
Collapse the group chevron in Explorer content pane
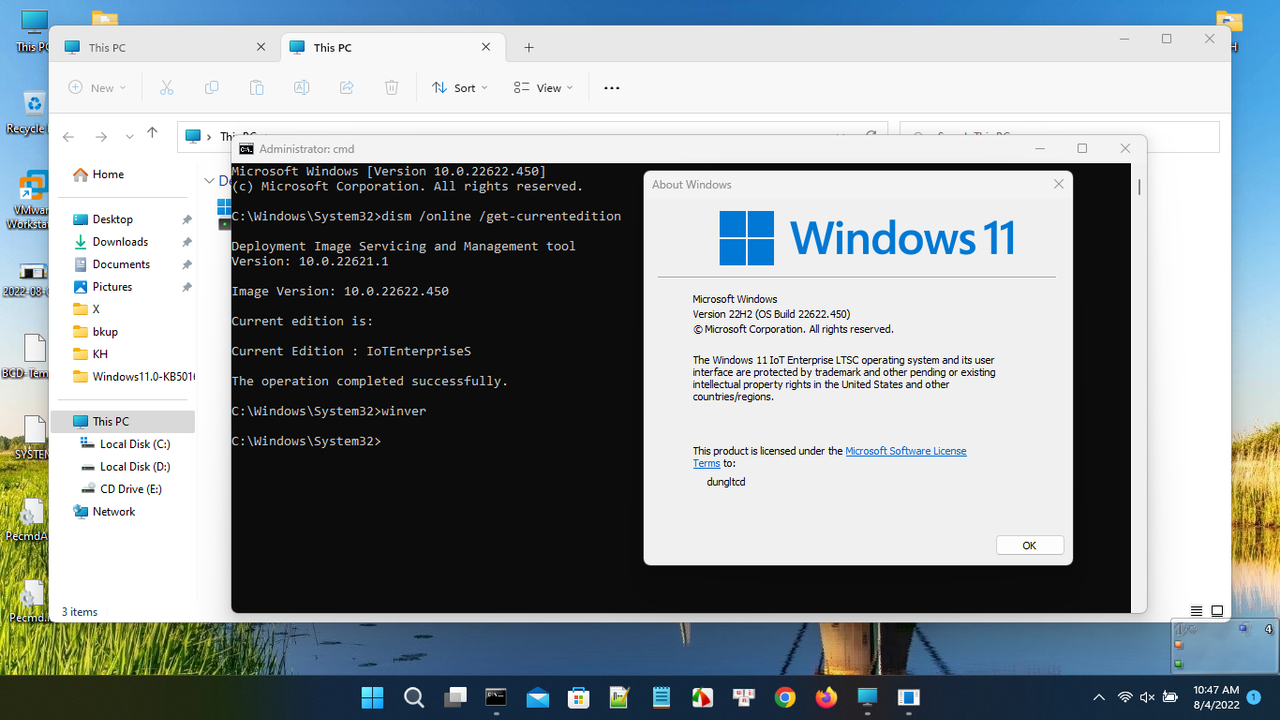209,181
